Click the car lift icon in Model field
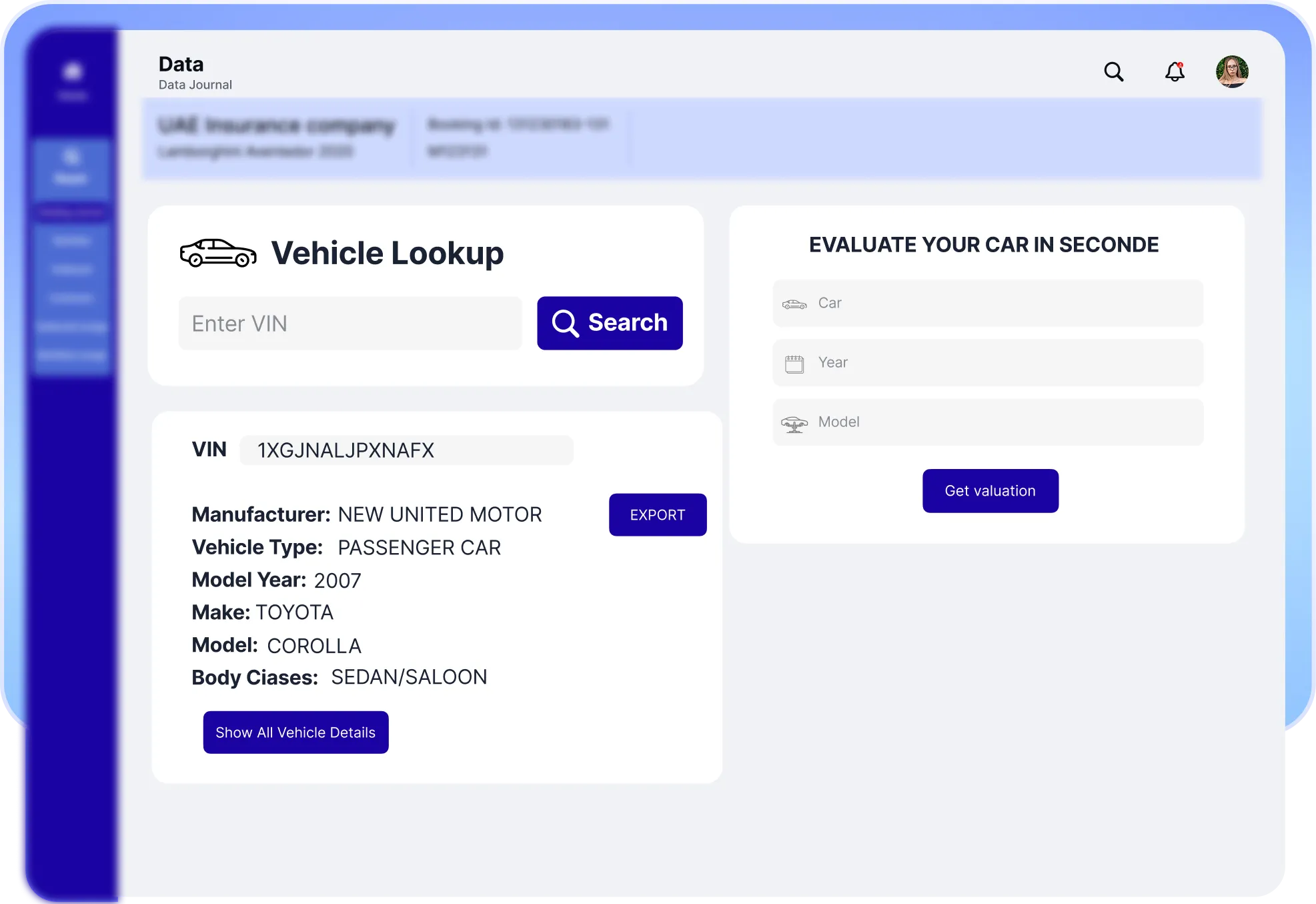Screen dimensions: 1316x904 pyautogui.click(x=794, y=424)
